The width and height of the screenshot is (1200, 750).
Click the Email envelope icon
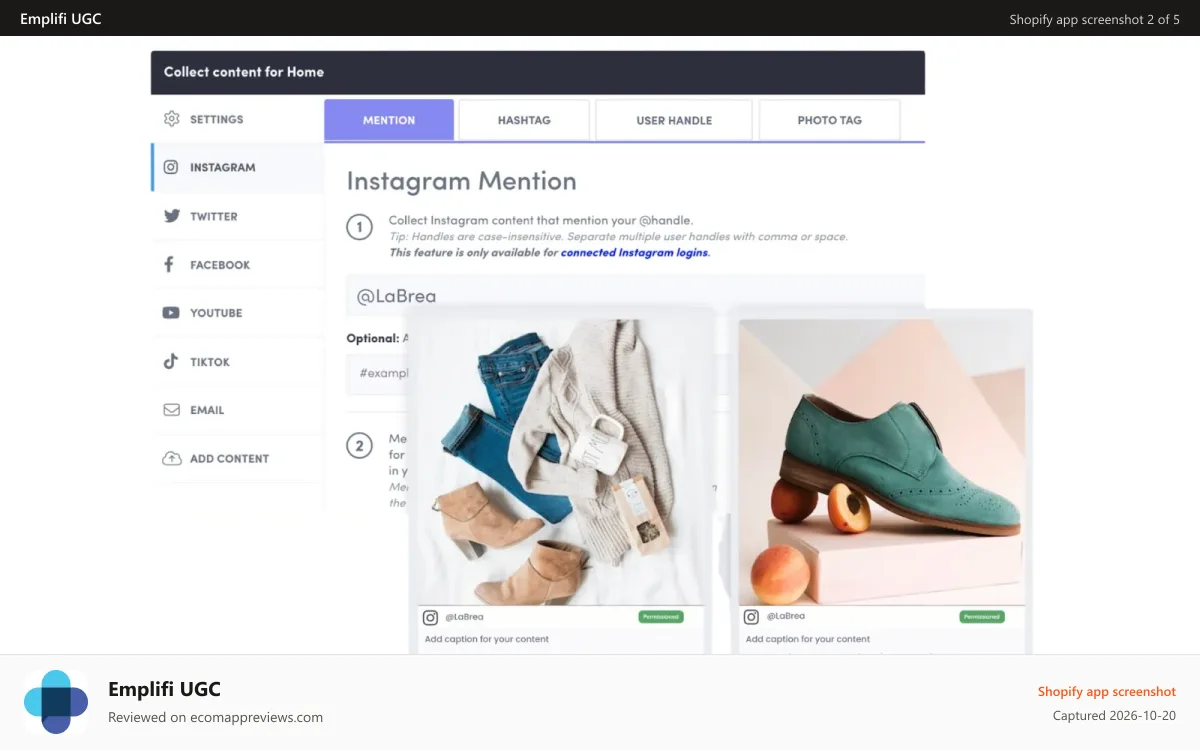(x=171, y=410)
